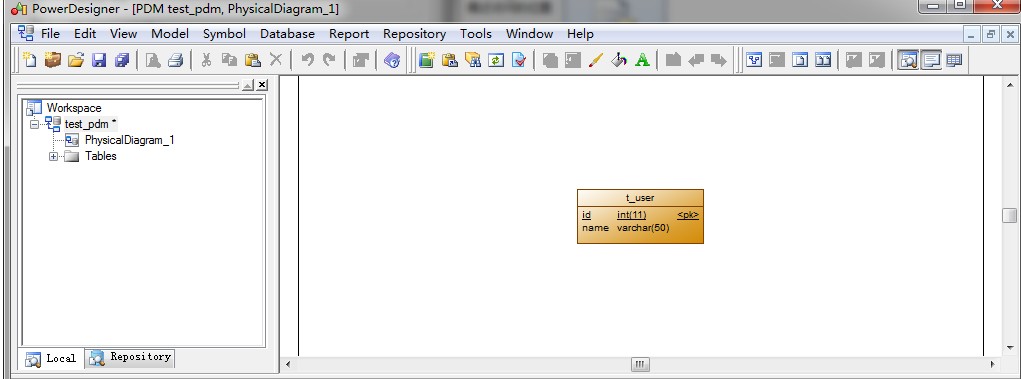Select the t_user table symbol

[x=640, y=216]
